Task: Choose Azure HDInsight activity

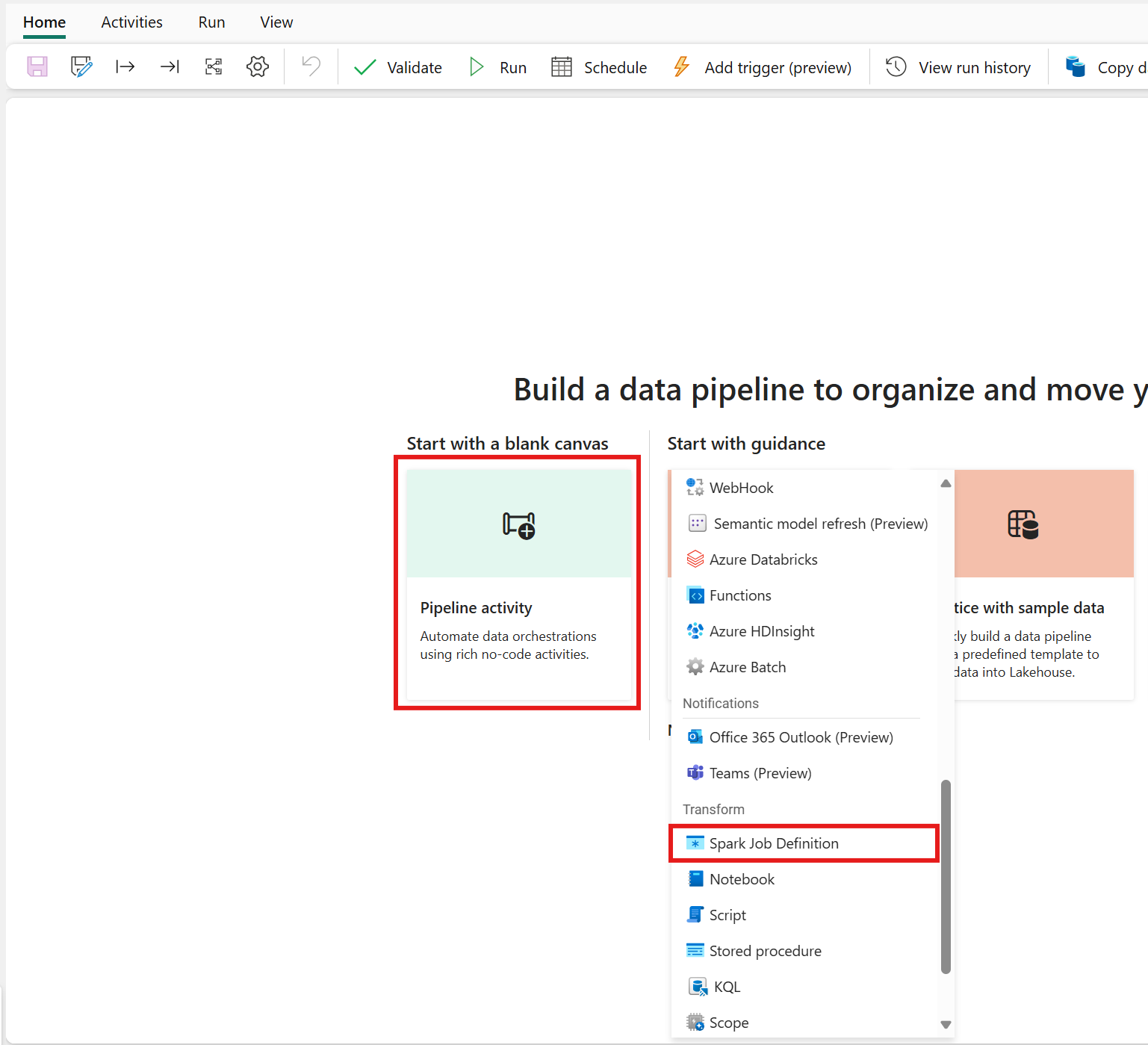Action: pos(804,631)
